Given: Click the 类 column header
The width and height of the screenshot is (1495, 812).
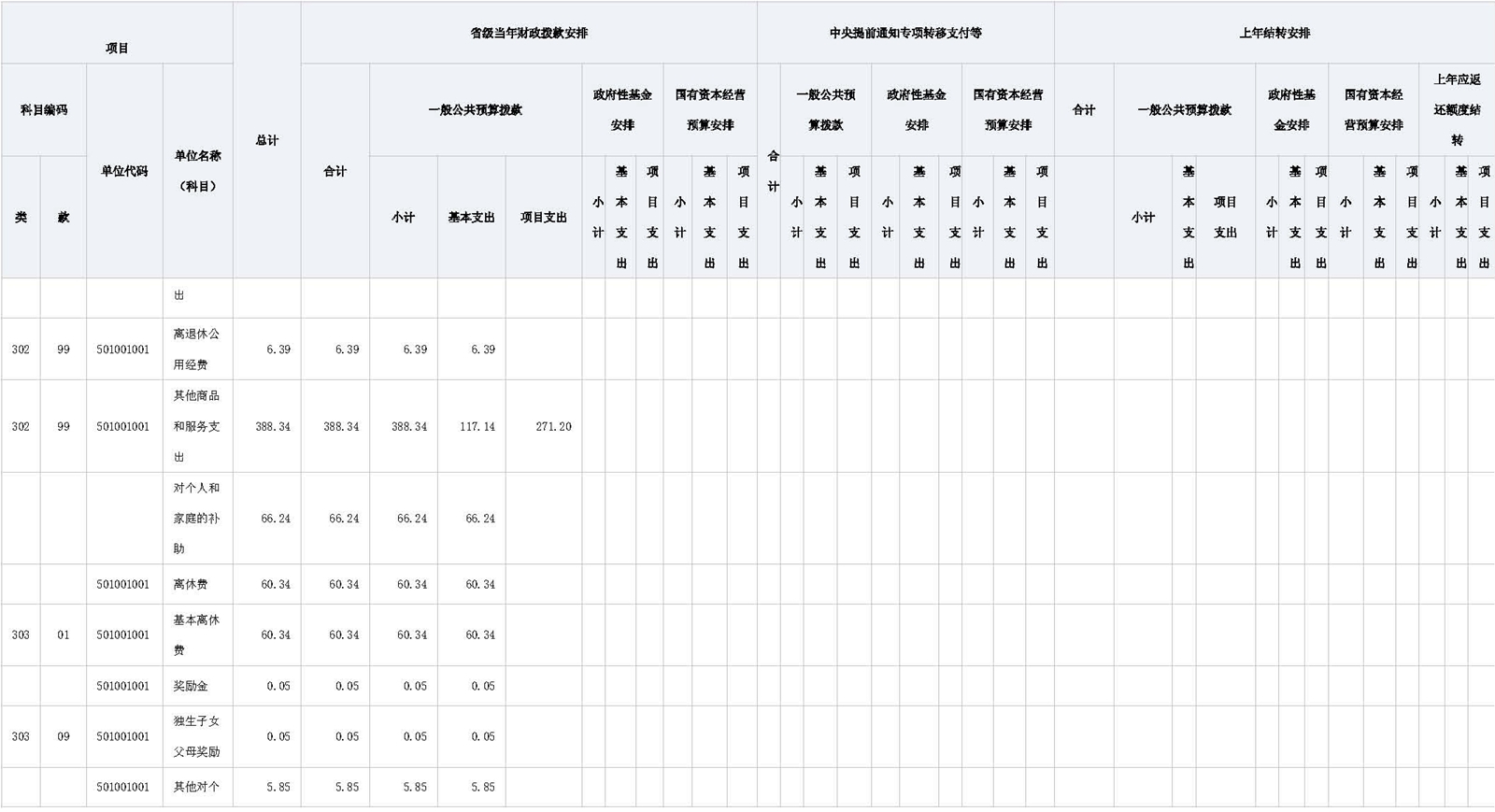Looking at the screenshot, I should click(21, 217).
